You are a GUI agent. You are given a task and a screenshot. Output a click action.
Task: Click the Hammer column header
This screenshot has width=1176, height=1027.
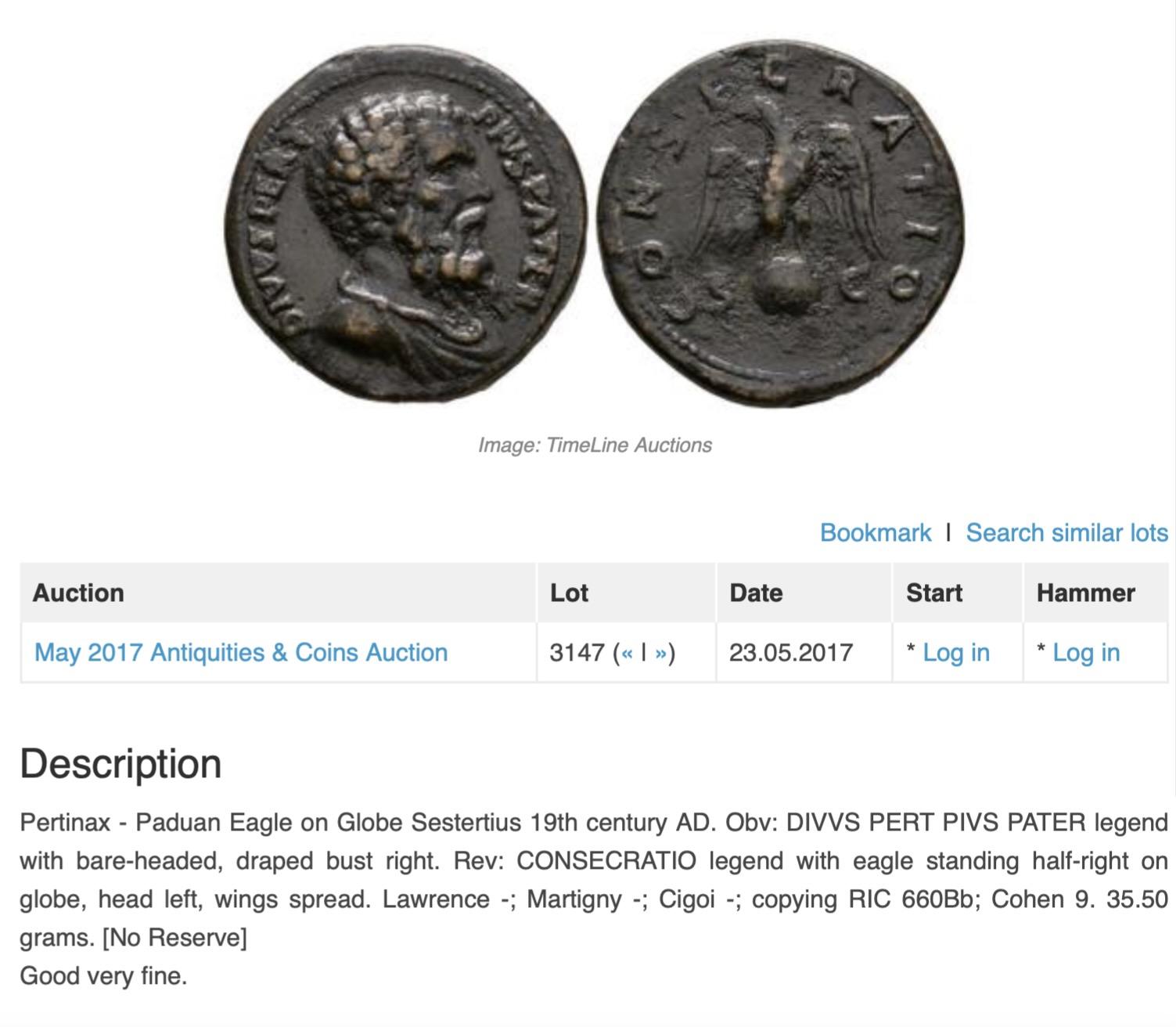point(1085,593)
